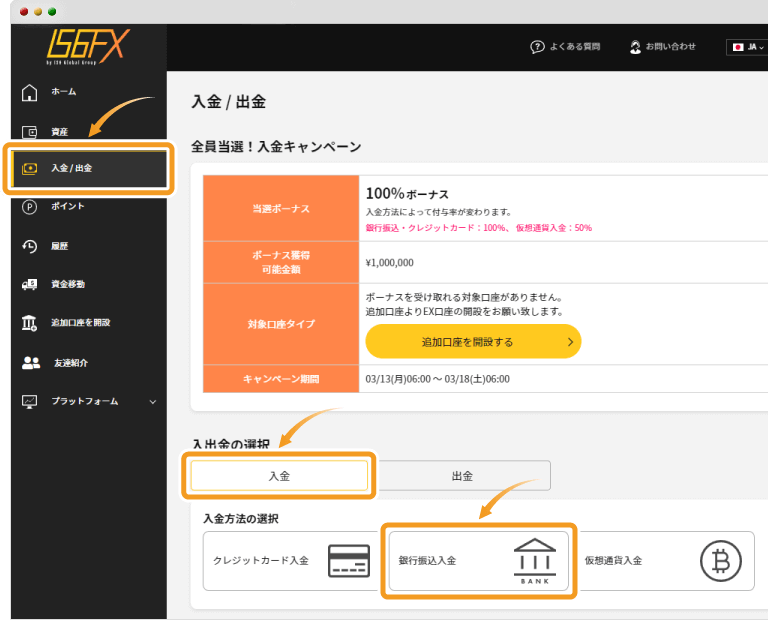Click the arrow on 追加口座を開設する button
The width and height of the screenshot is (768, 620).
pyautogui.click(x=570, y=342)
